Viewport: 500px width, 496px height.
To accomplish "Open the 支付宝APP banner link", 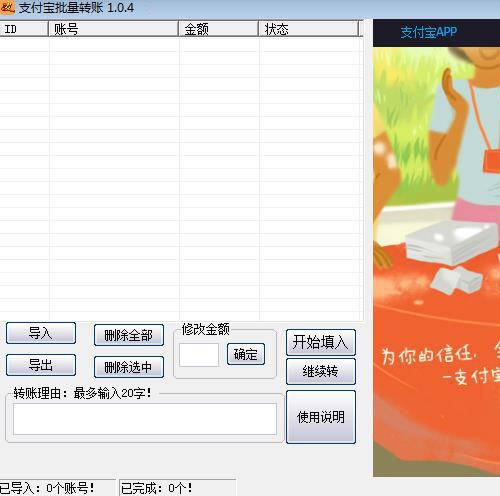I will (x=429, y=32).
